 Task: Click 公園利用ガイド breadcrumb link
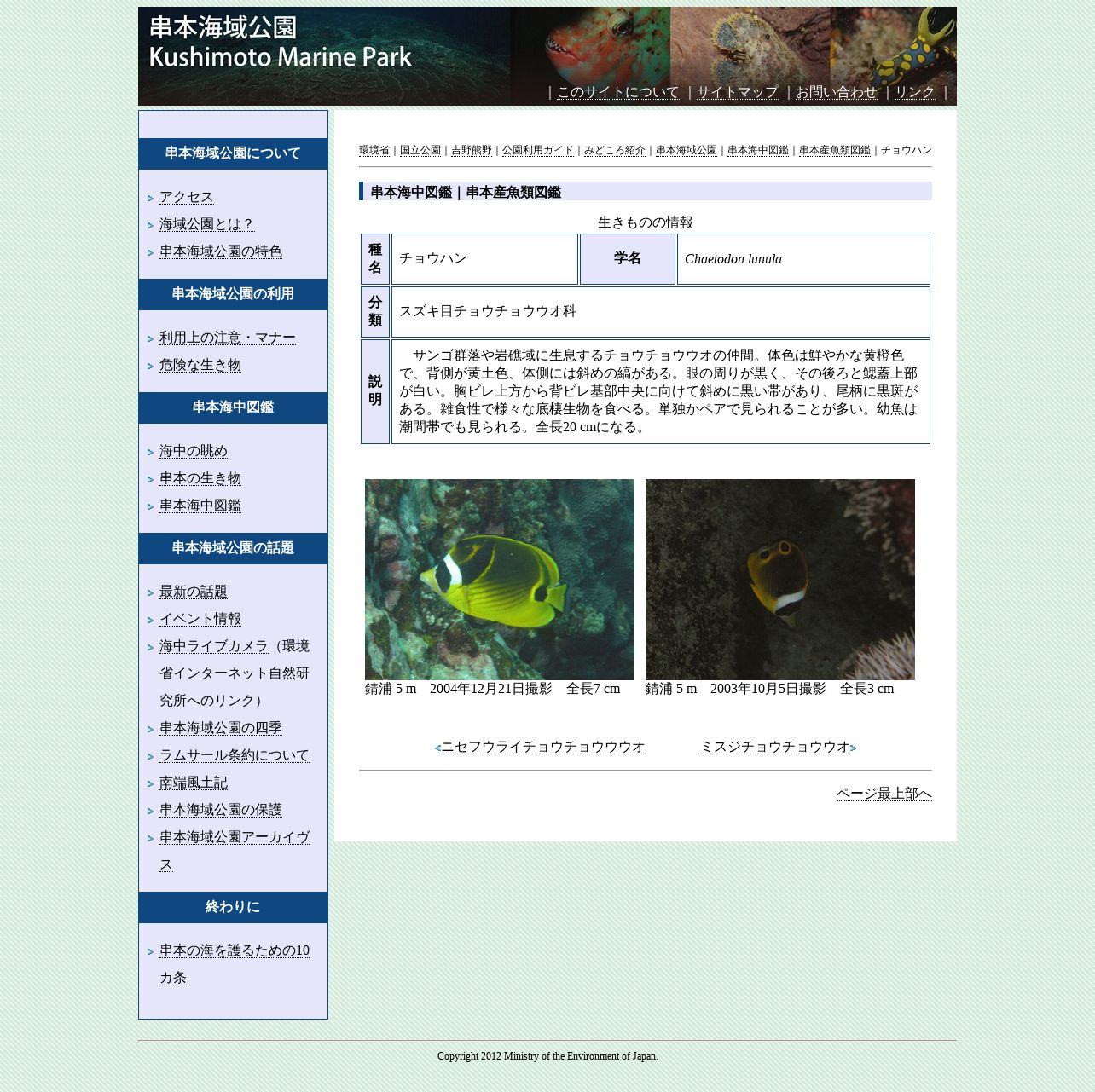point(538,150)
